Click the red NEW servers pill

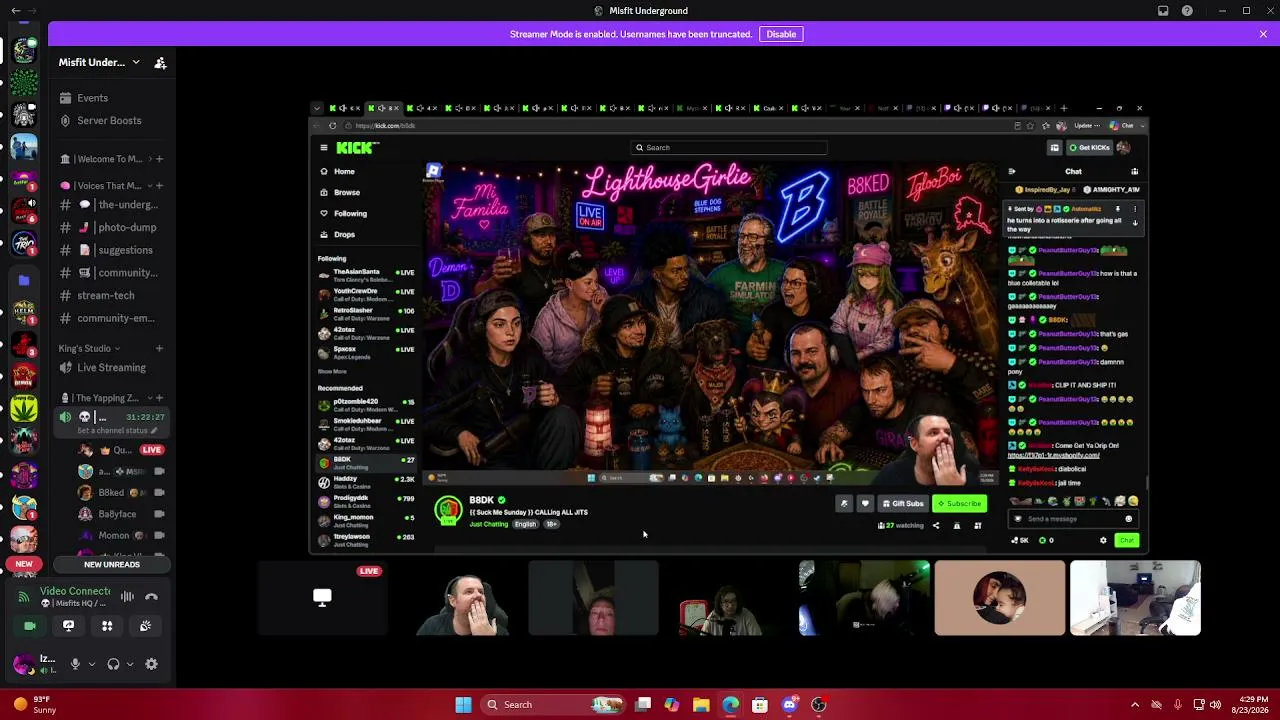[24, 565]
